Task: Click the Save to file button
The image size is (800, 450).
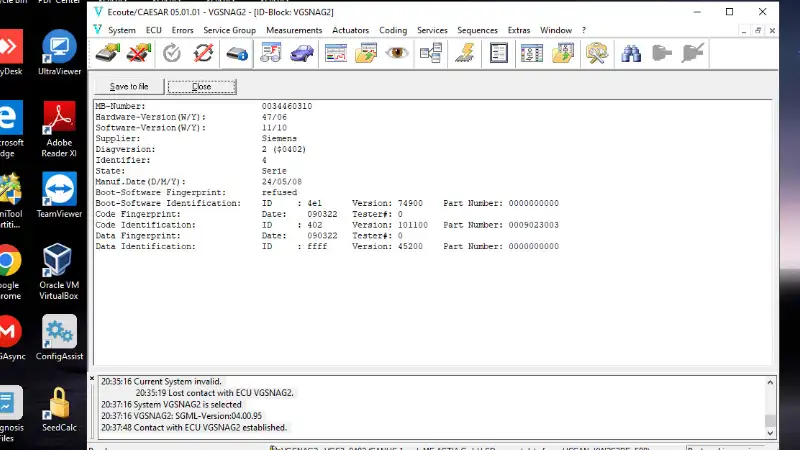Action: click(x=129, y=87)
